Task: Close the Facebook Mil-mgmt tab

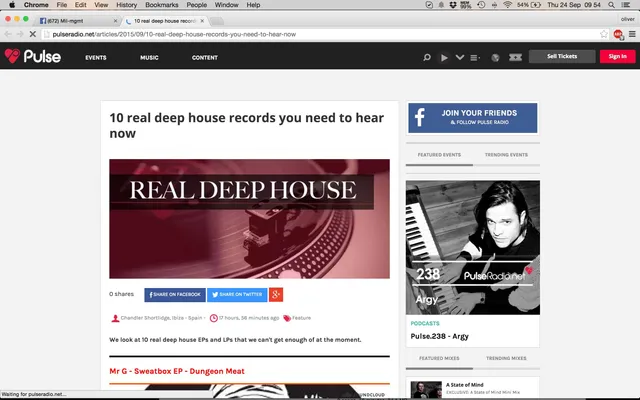Action: point(115,21)
